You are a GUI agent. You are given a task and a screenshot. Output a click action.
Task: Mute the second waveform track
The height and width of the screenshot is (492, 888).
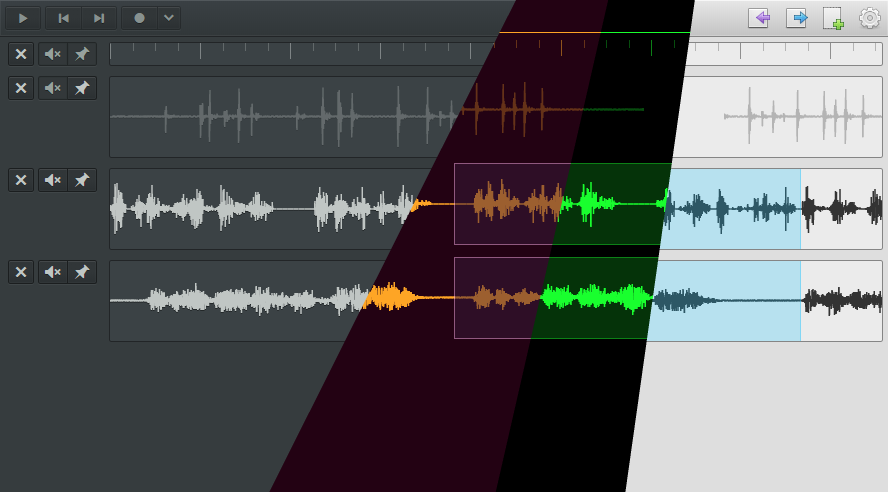click(x=53, y=180)
